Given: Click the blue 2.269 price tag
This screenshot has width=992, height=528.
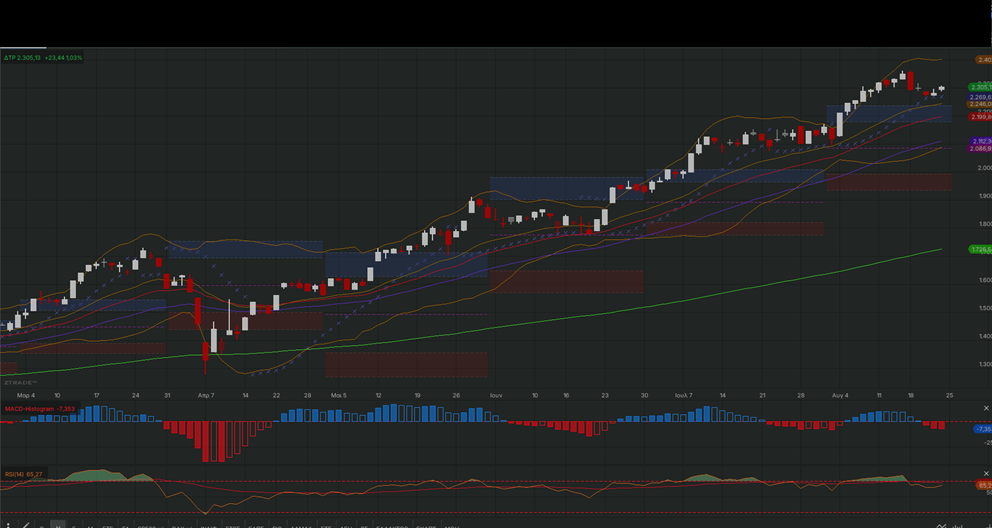Looking at the screenshot, I should pos(980,97).
